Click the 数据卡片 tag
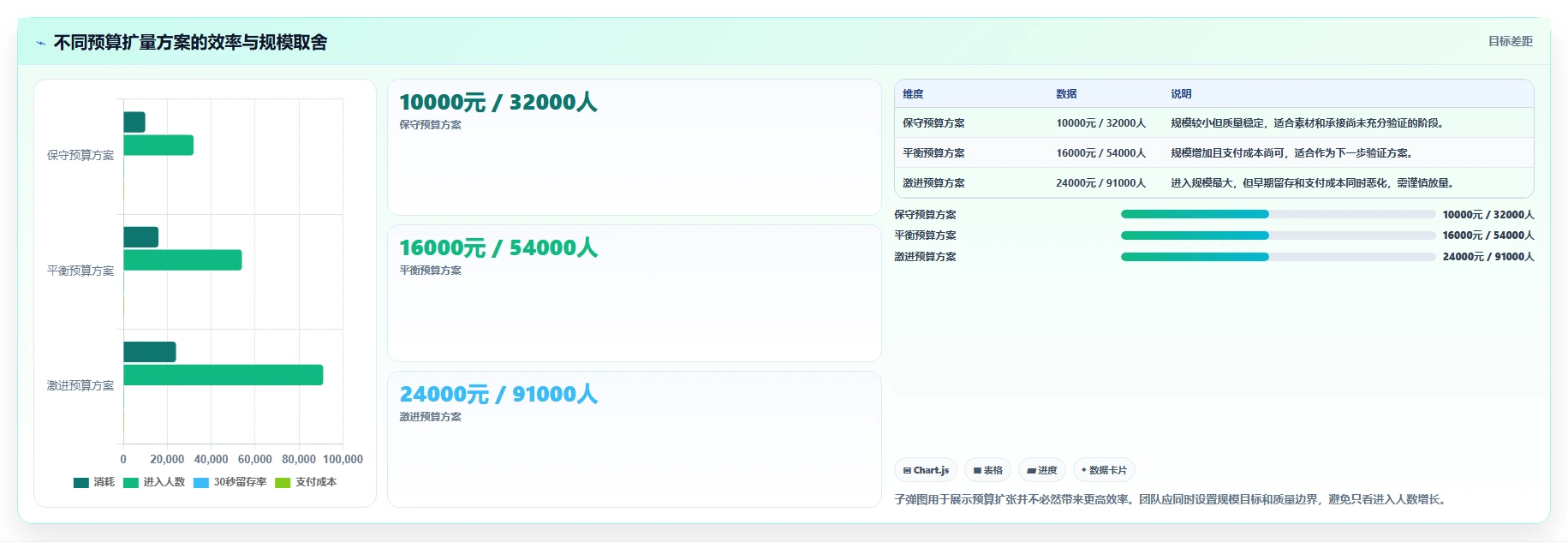 pyautogui.click(x=1104, y=470)
